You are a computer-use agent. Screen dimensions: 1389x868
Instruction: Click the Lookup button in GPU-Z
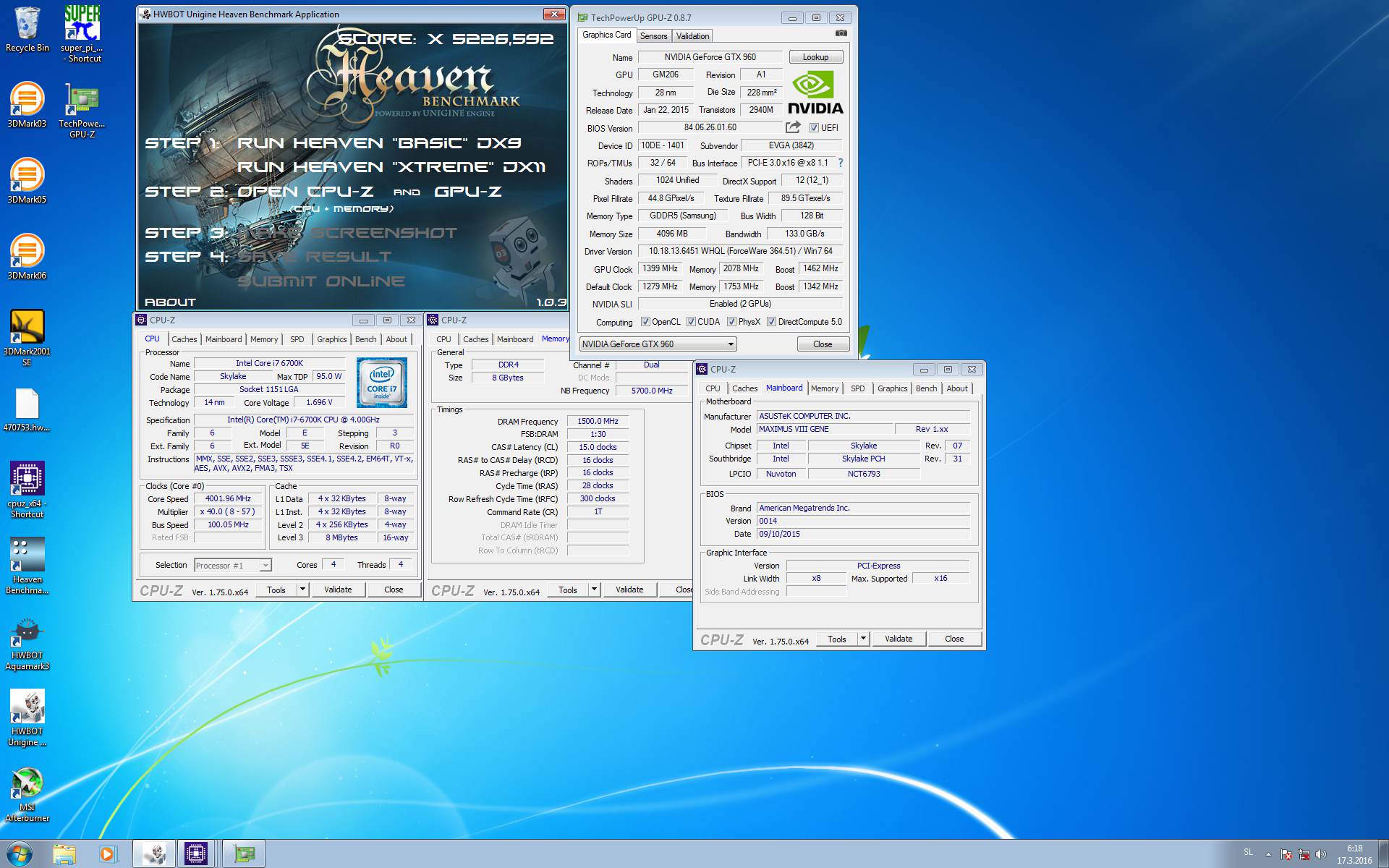(x=815, y=57)
